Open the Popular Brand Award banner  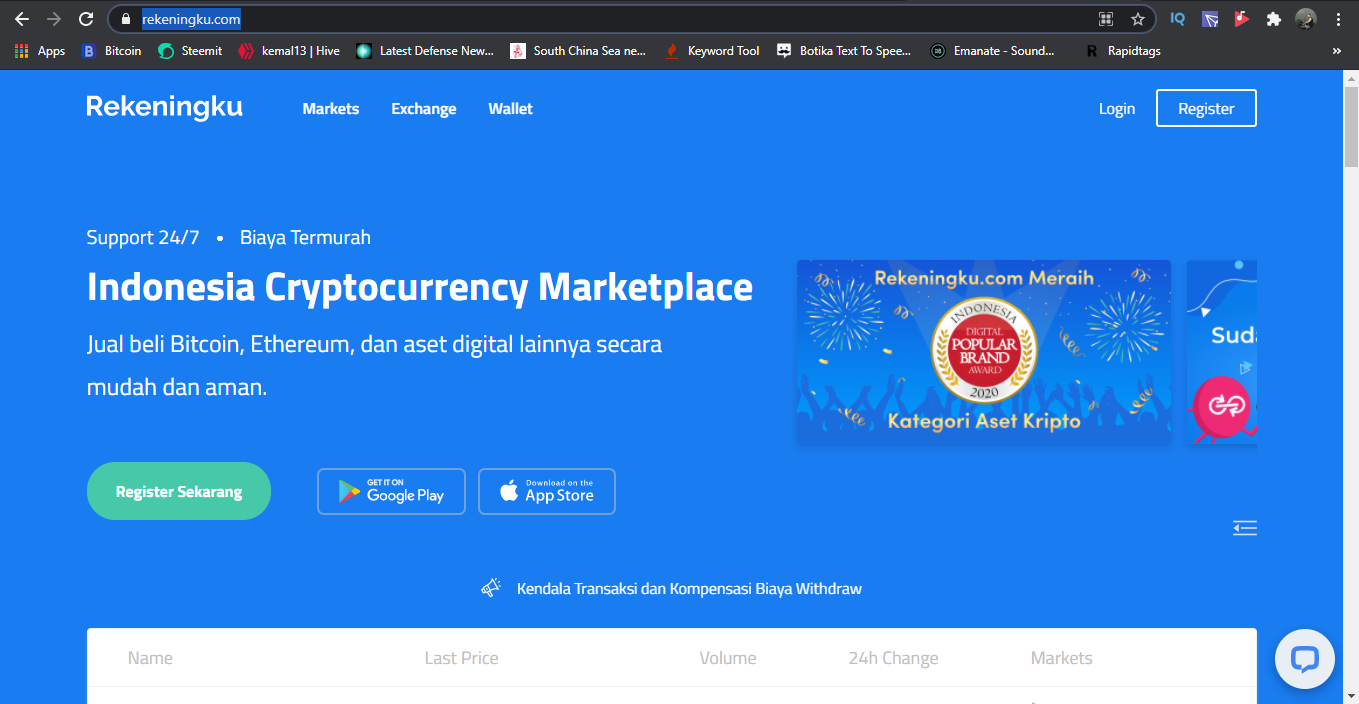984,352
